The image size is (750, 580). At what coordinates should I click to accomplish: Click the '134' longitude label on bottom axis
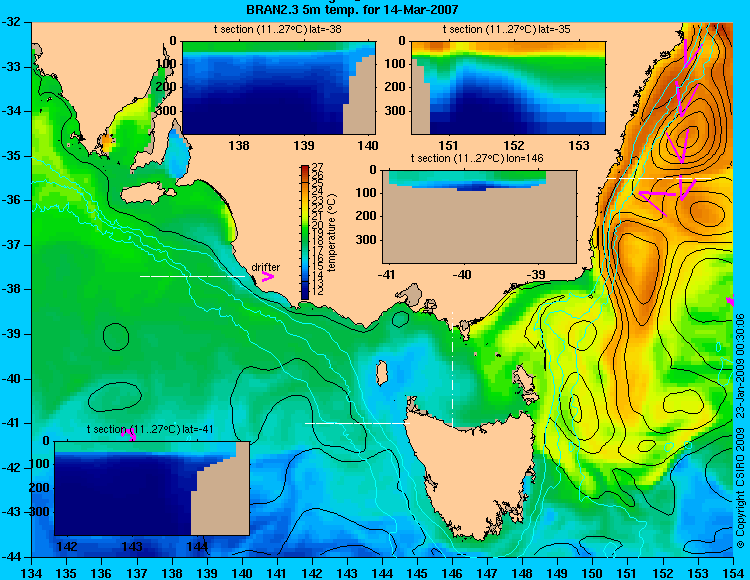(x=32, y=573)
